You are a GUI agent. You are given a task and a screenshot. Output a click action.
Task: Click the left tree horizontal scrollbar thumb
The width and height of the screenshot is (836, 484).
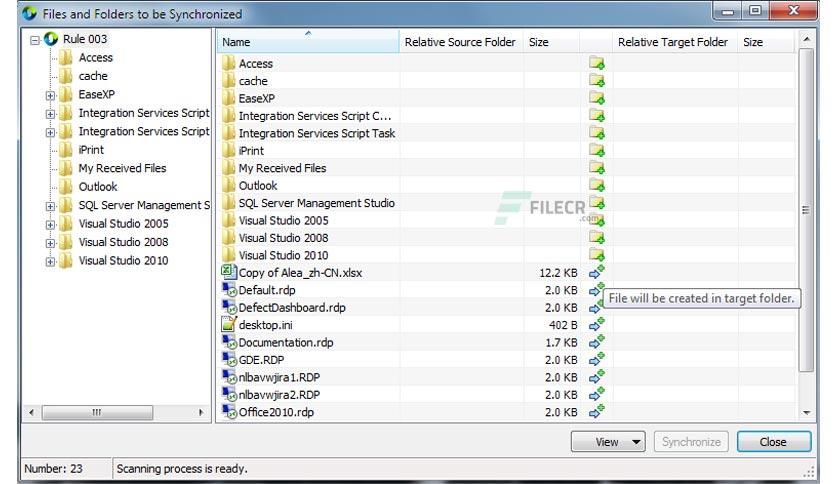pyautogui.click(x=97, y=412)
